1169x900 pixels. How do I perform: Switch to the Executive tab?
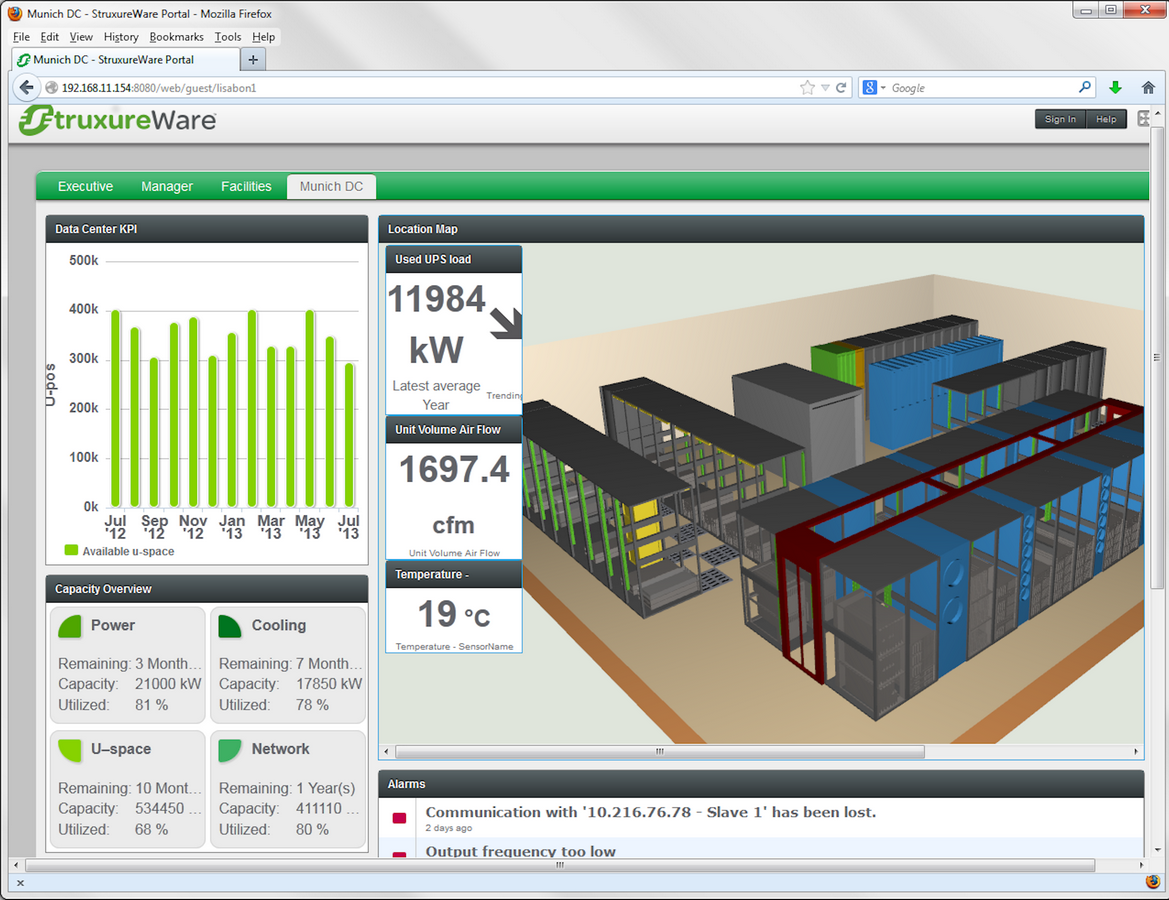pos(85,187)
